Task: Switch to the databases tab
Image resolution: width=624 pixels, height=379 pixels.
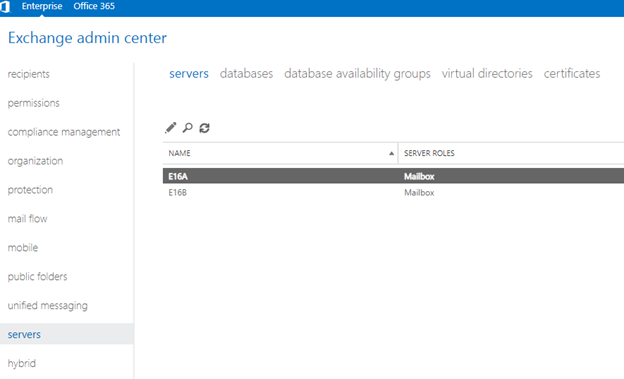Action: tap(246, 74)
